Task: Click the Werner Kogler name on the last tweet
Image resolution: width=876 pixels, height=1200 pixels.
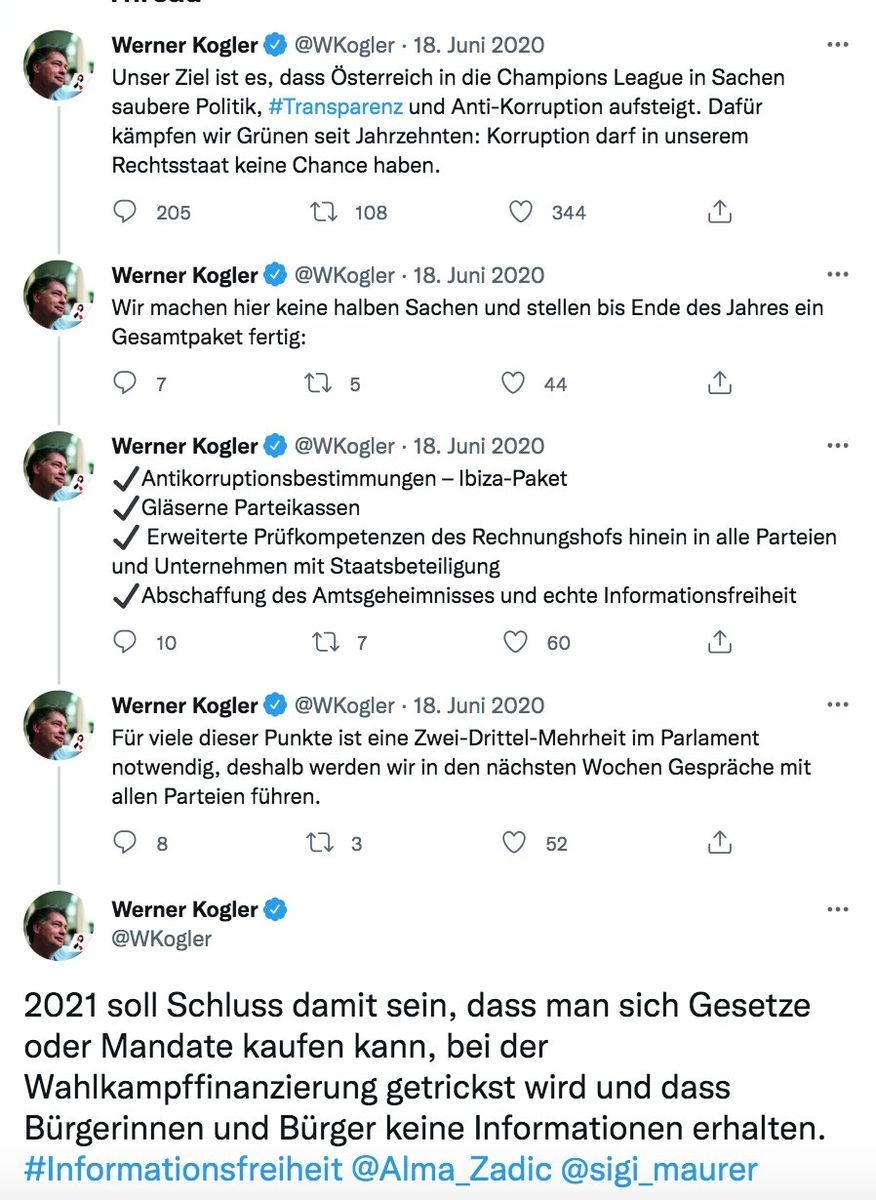Action: 185,909
